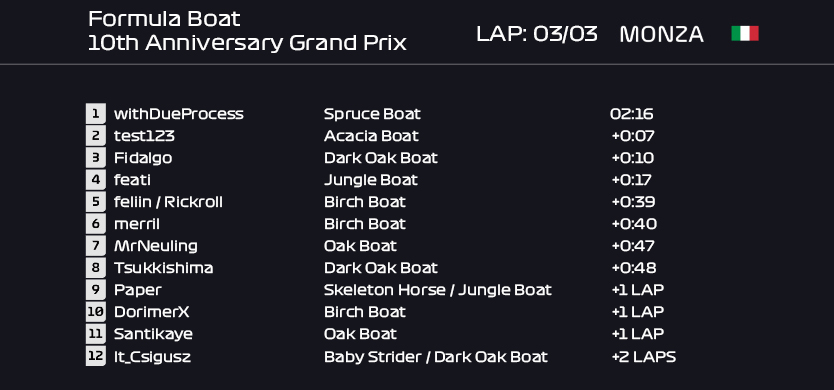Open the Formula Boat title text
This screenshot has height=390, width=834.
[x=164, y=19]
